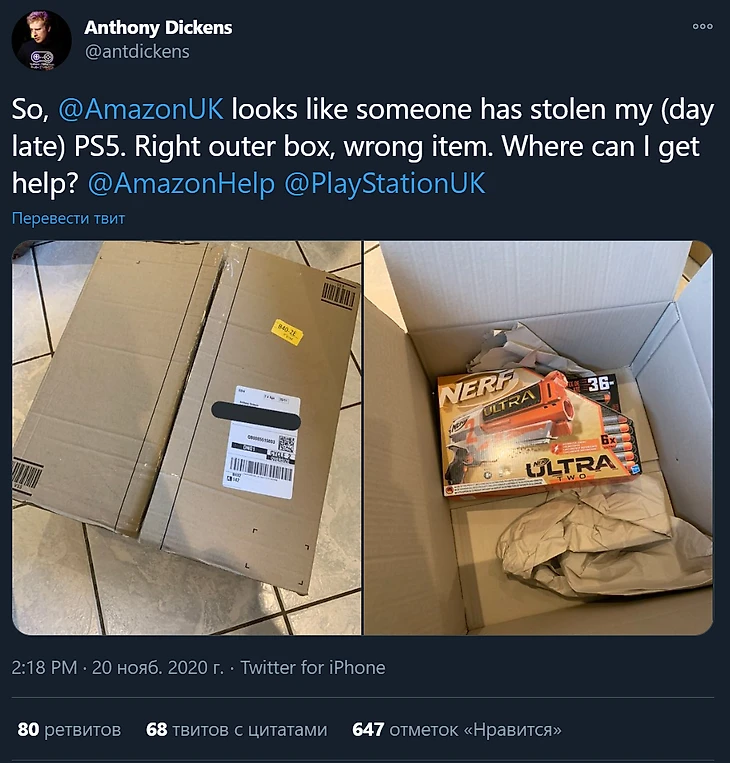Open the @AmazonUK mention

141,109
